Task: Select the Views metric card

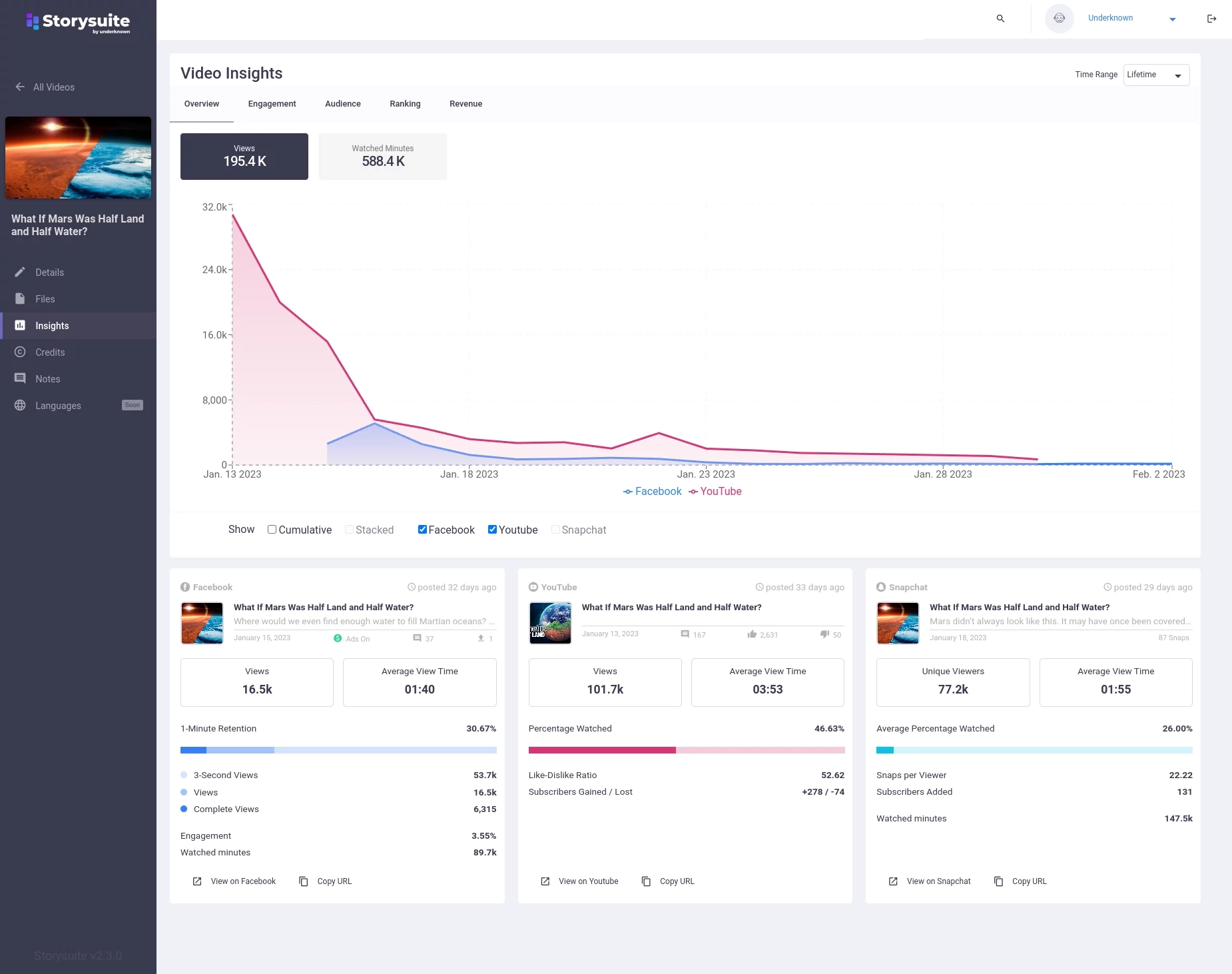Action: [x=244, y=157]
